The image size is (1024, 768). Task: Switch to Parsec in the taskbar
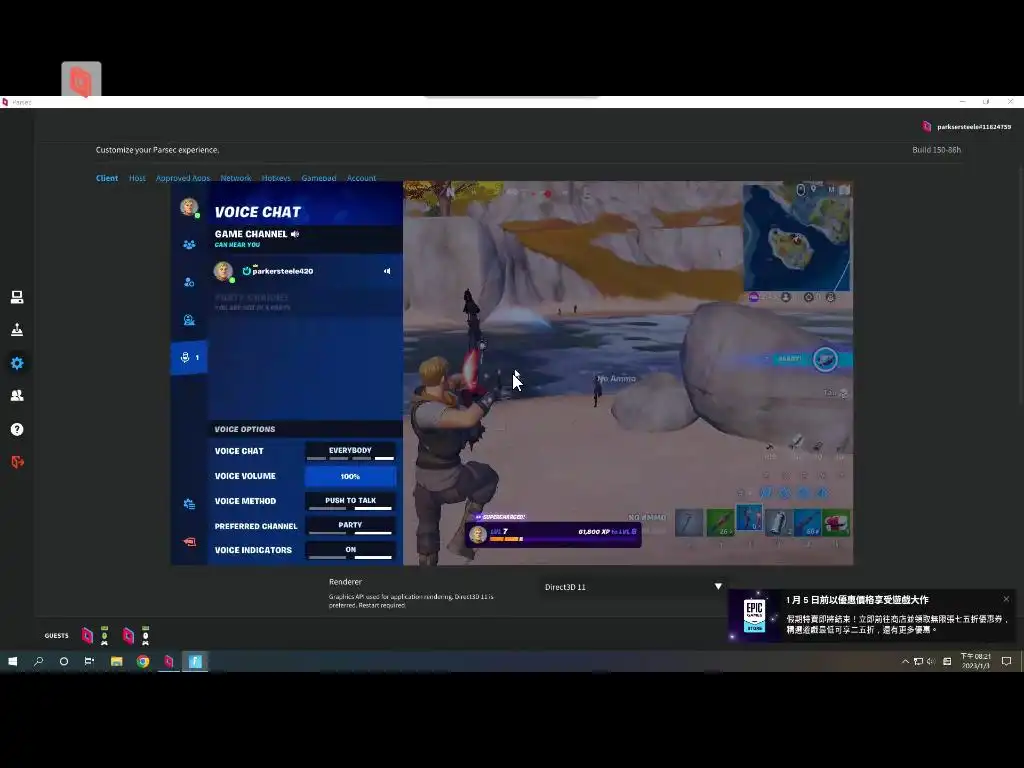pyautogui.click(x=168, y=662)
